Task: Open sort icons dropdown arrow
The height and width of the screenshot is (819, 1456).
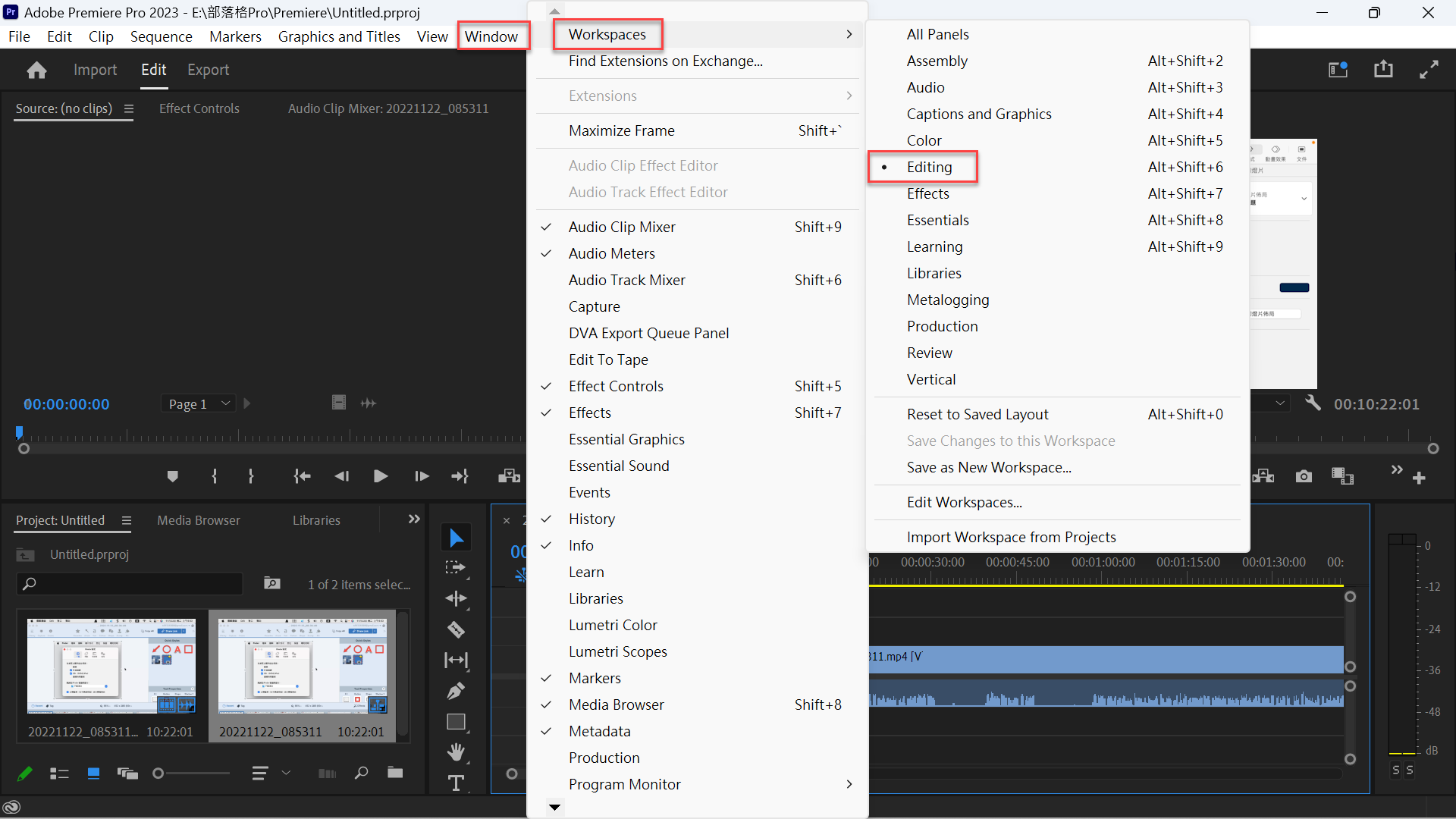Action: coord(286,773)
